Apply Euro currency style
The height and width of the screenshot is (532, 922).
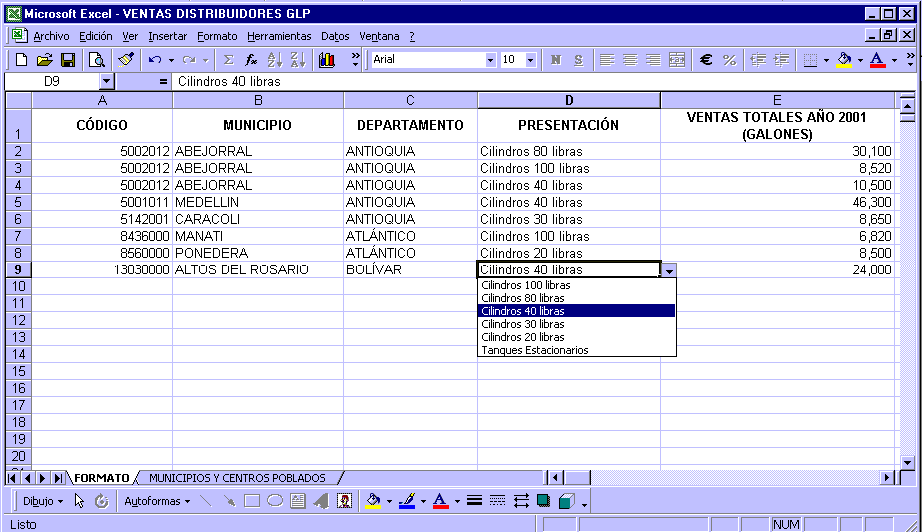coord(705,60)
